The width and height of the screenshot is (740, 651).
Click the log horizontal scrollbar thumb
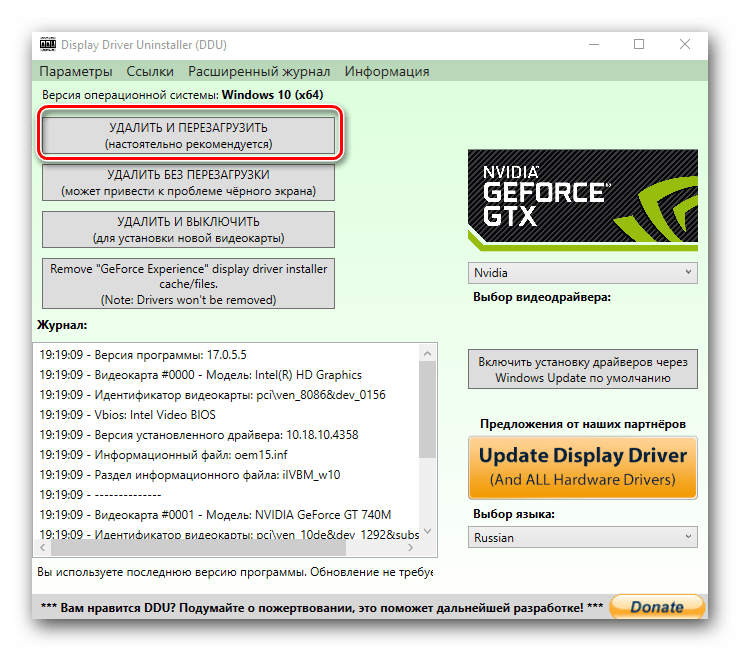coord(198,547)
